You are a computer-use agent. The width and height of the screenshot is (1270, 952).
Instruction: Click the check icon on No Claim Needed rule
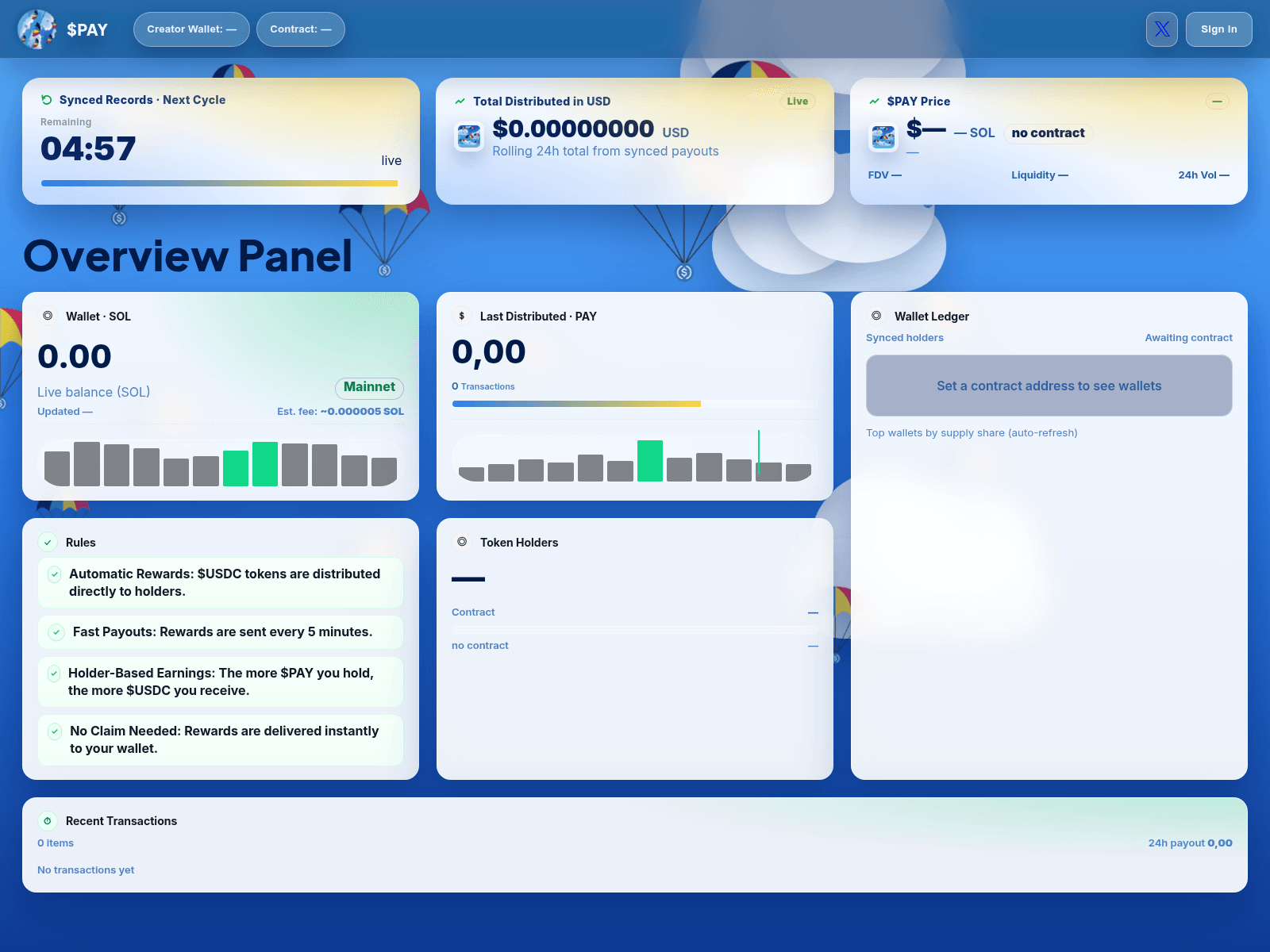coord(55,731)
